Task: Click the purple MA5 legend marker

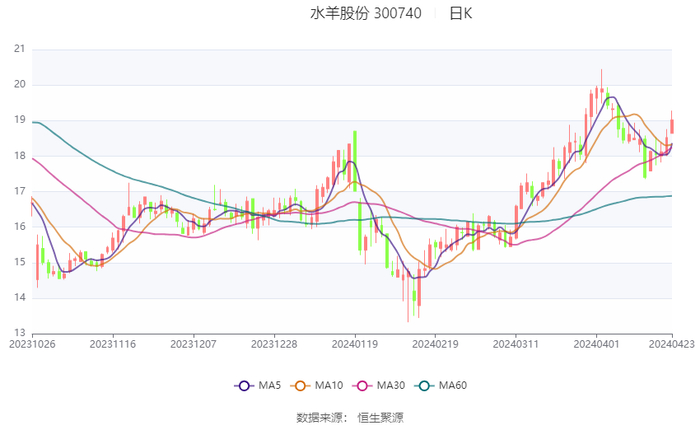Action: [x=244, y=386]
